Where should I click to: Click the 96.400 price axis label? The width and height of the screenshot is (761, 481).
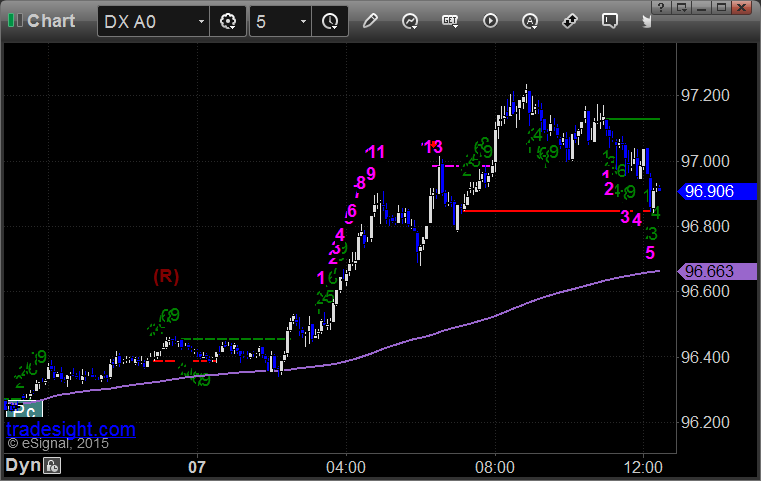pyautogui.click(x=705, y=357)
